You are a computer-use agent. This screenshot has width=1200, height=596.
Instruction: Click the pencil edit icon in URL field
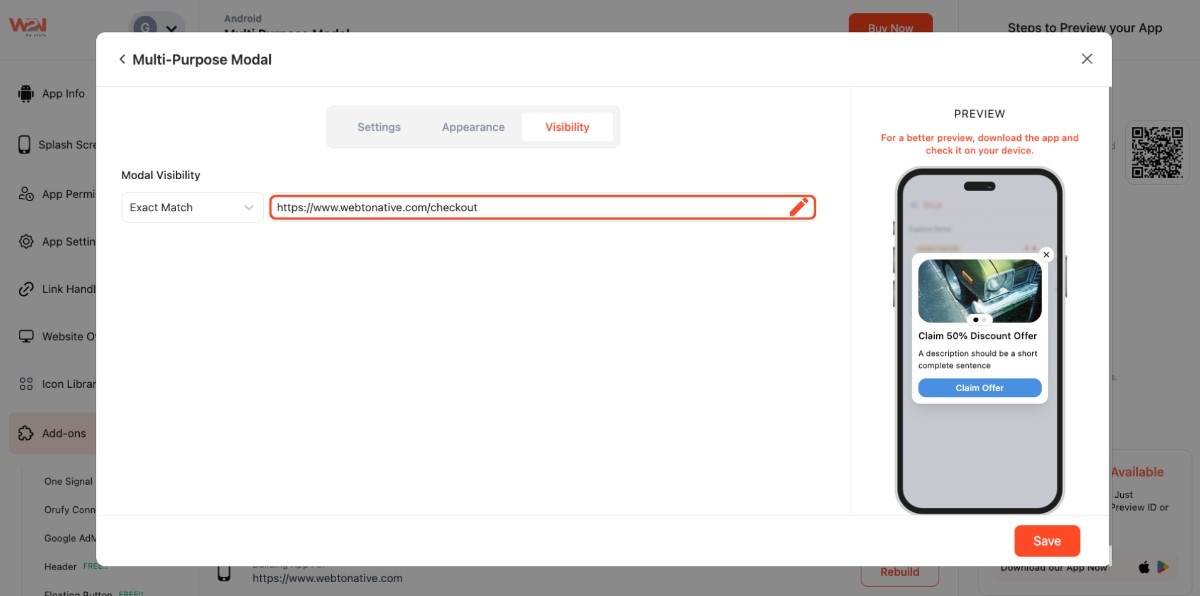point(798,207)
